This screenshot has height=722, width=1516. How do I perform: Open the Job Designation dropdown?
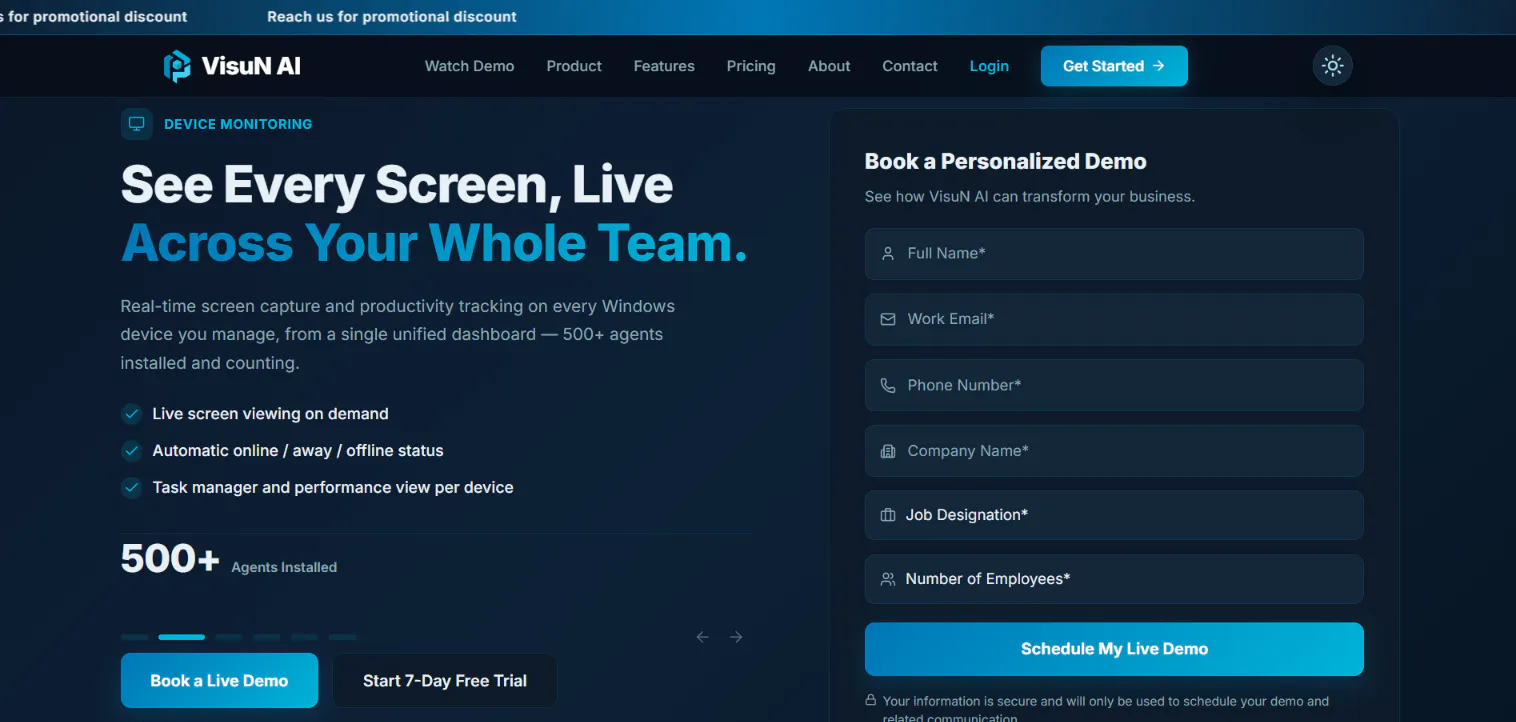(x=1114, y=515)
